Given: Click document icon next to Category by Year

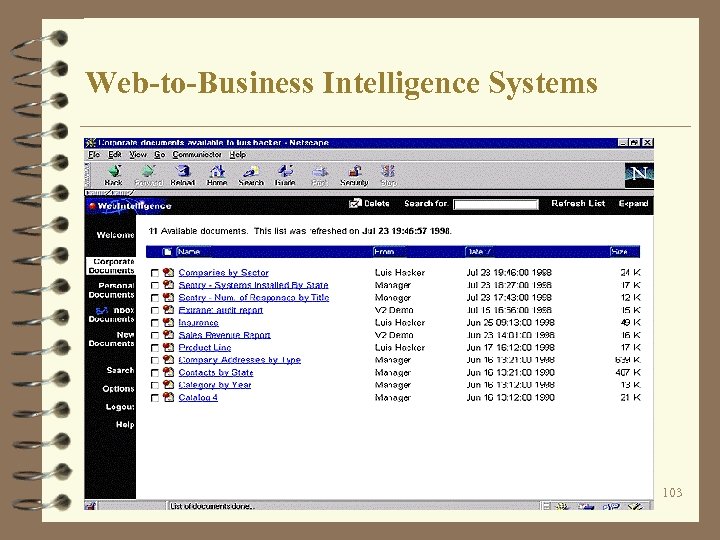Looking at the screenshot, I should point(169,385).
